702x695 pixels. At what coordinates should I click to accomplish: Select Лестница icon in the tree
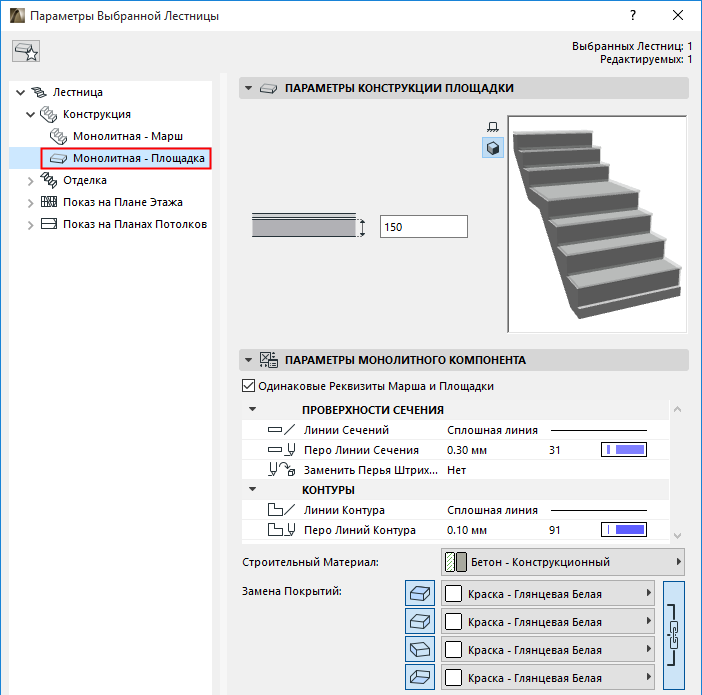39,92
